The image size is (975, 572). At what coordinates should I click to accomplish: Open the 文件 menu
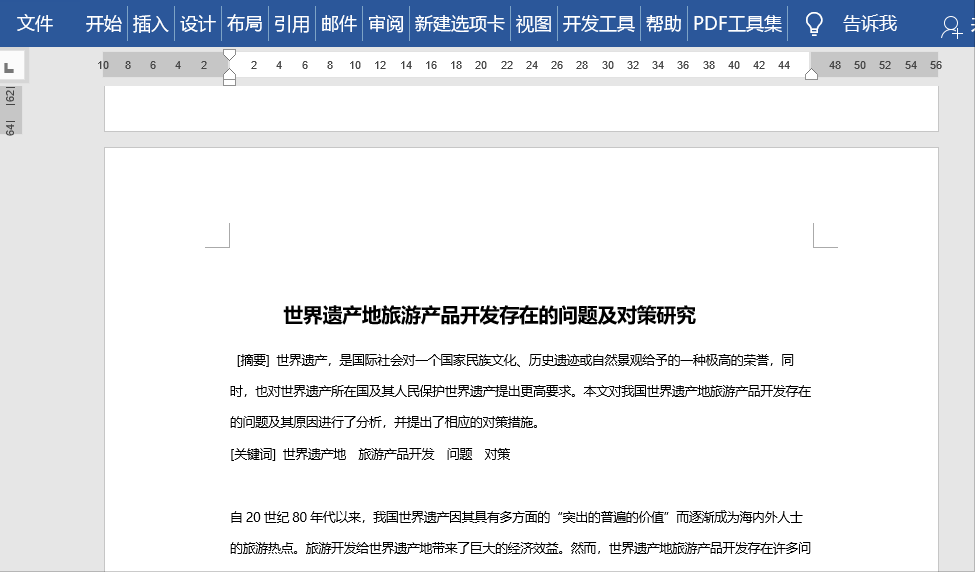coord(35,24)
